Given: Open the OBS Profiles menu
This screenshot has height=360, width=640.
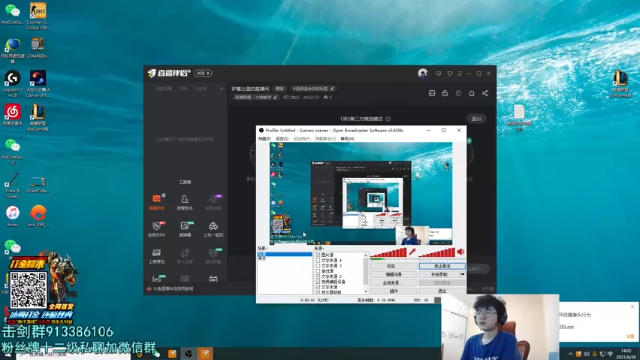Looking at the screenshot, I should click(302, 139).
